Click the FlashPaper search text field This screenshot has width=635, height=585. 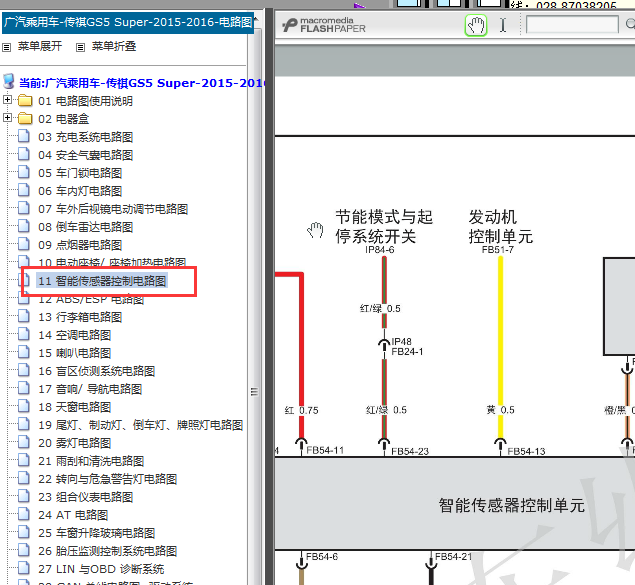572,24
